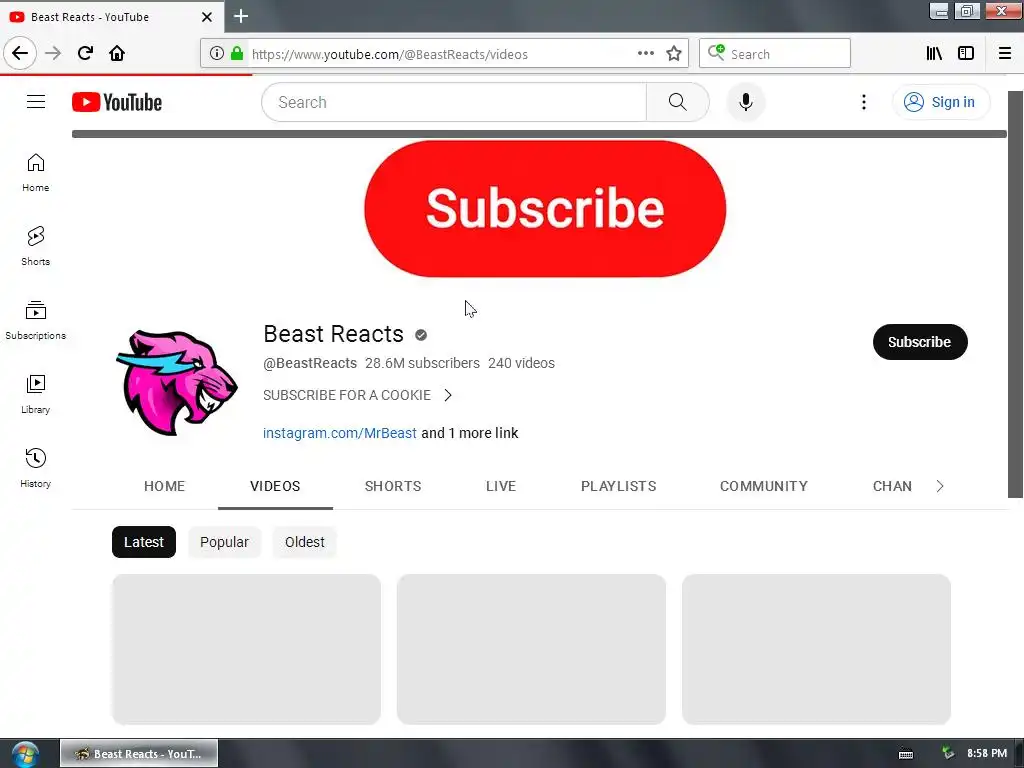
Task: Open Firefox library icon
Action: pyautogui.click(x=934, y=54)
